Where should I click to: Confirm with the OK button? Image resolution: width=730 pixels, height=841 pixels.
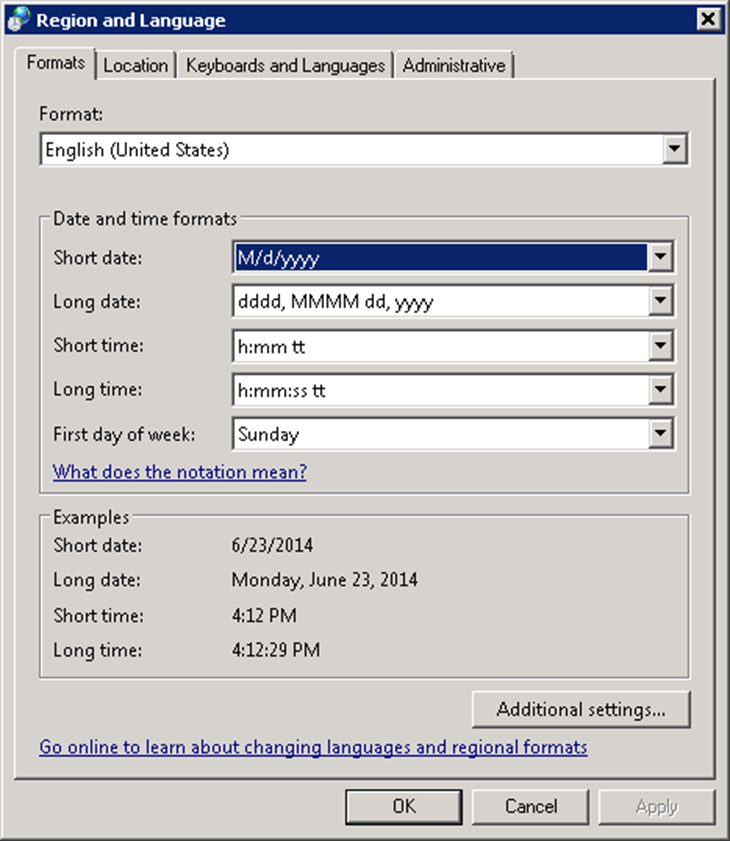(403, 807)
